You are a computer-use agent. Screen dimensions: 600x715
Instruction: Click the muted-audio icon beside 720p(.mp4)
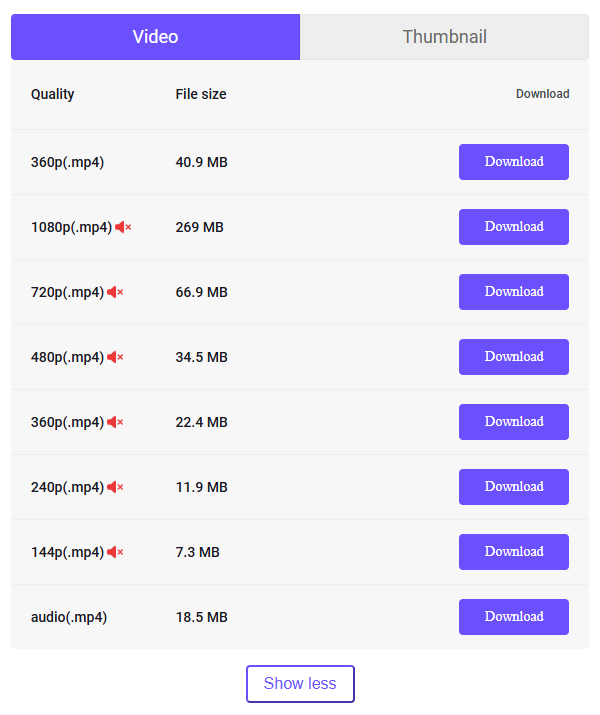[x=115, y=292]
